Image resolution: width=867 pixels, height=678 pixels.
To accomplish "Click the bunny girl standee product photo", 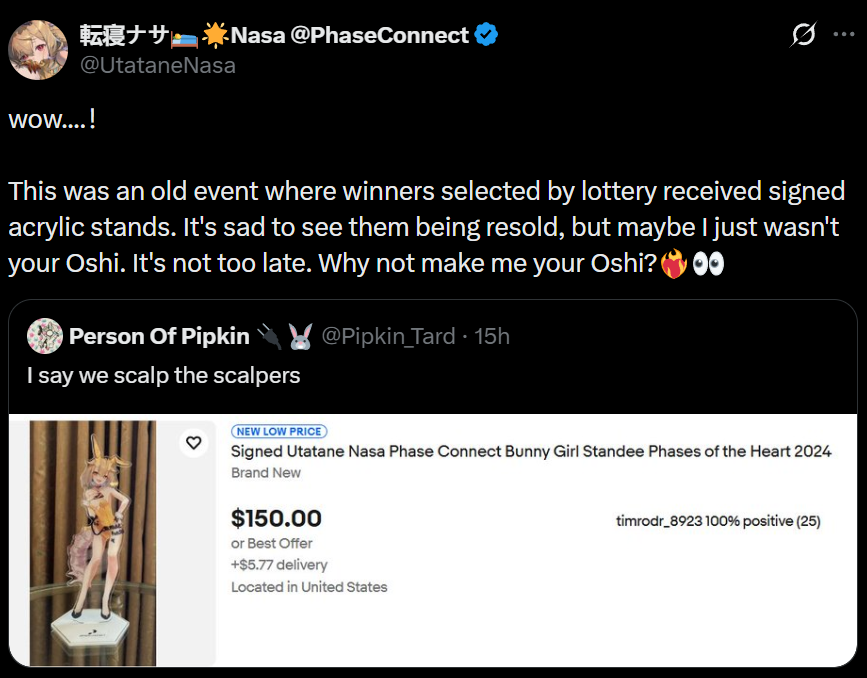I will coord(92,543).
